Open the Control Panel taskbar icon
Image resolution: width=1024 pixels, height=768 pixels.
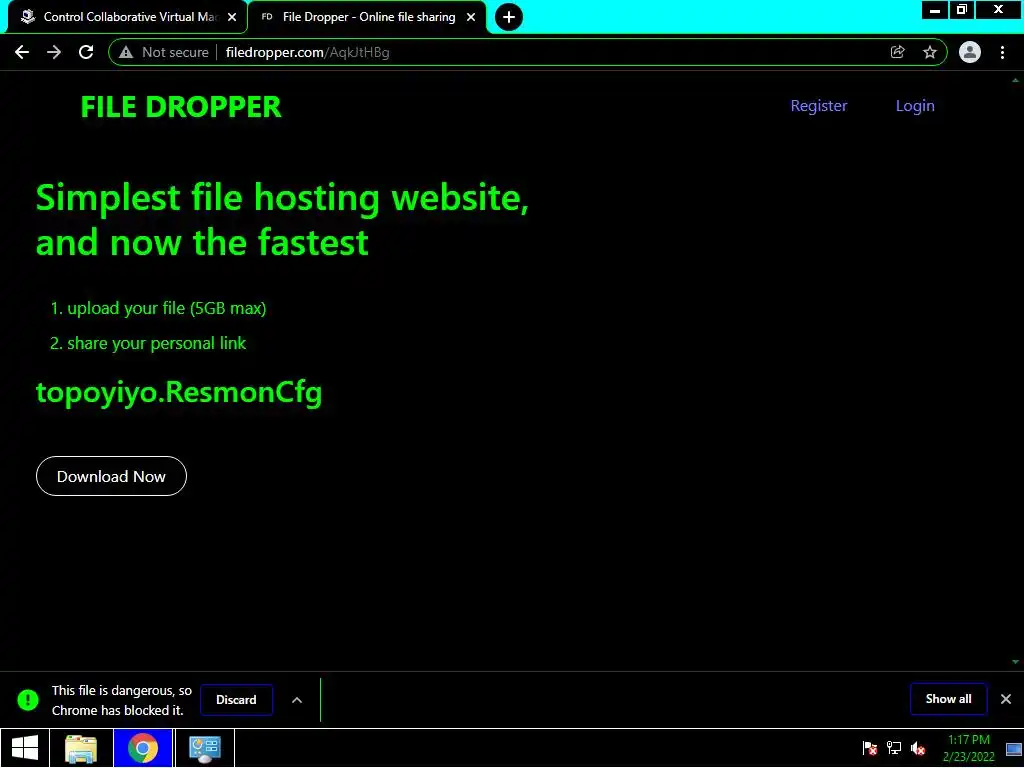click(x=204, y=748)
